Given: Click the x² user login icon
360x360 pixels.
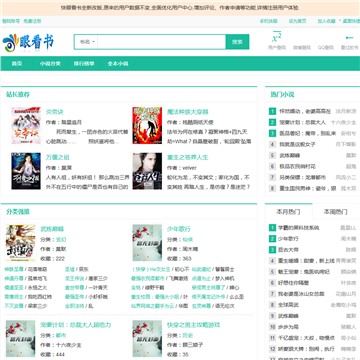Looking at the screenshot, I should click(x=277, y=37).
